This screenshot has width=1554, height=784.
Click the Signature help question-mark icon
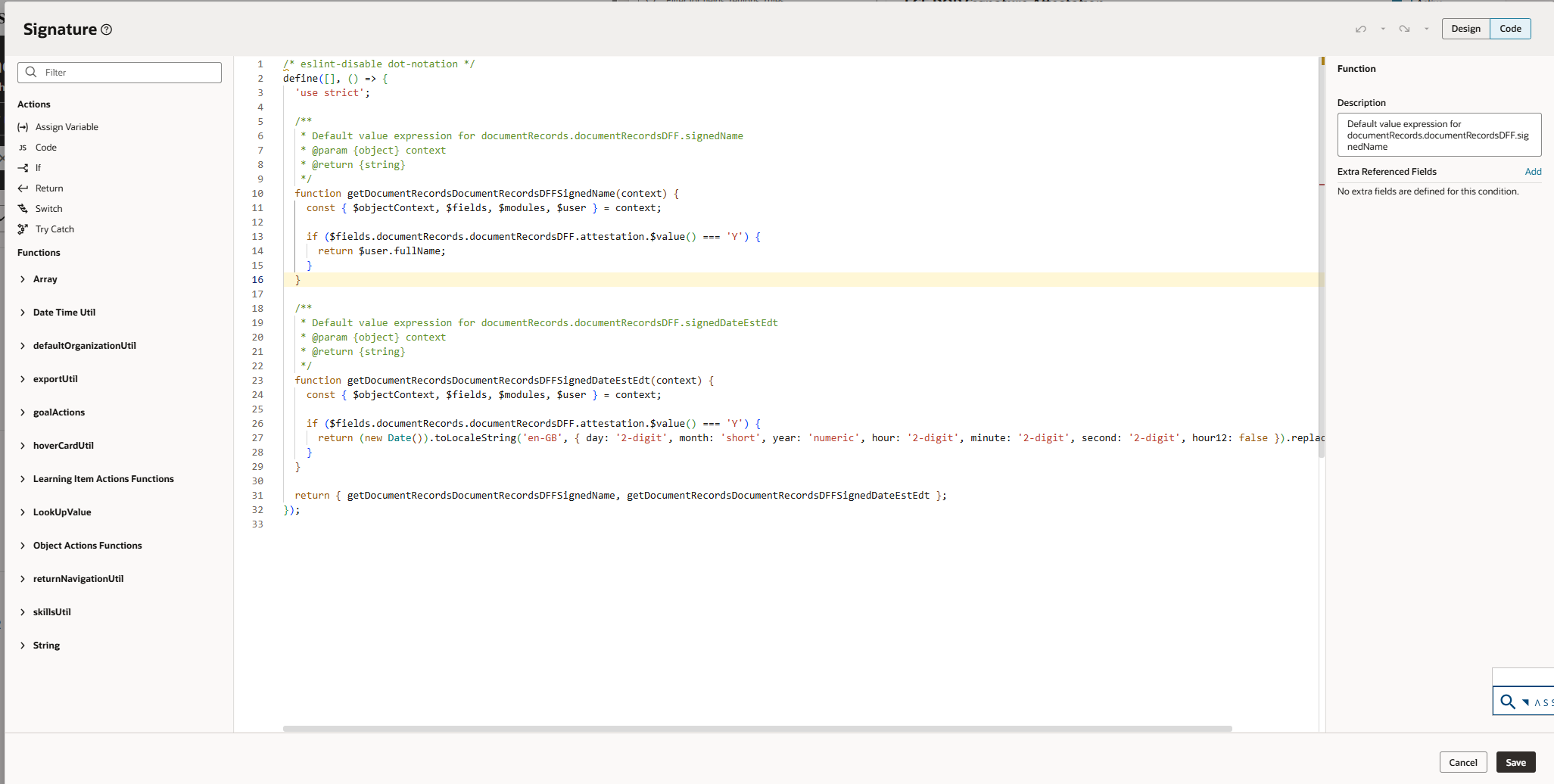pyautogui.click(x=107, y=30)
